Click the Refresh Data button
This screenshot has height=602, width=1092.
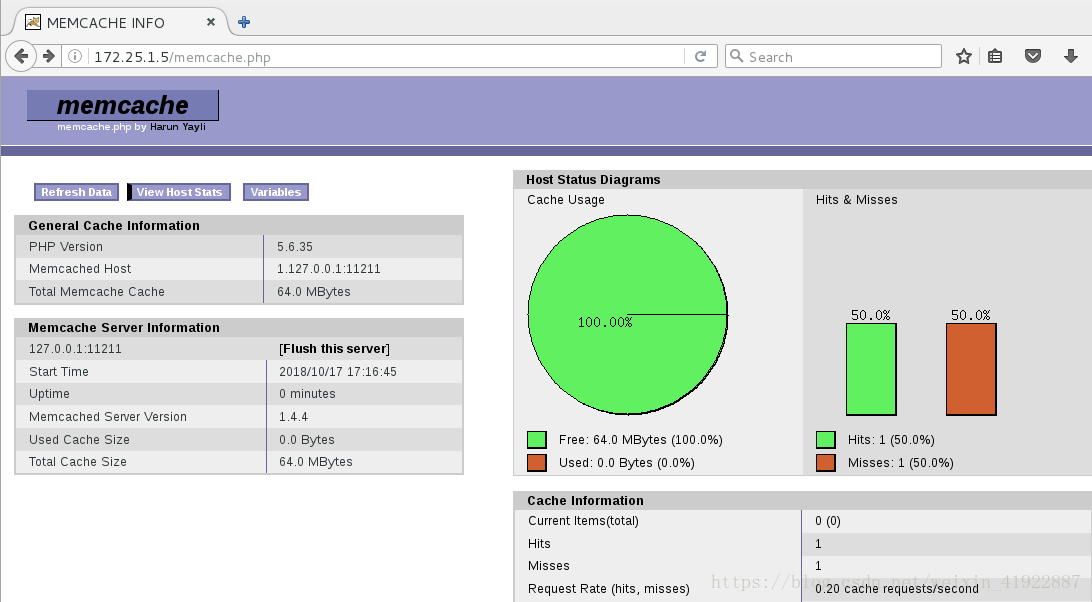75,191
